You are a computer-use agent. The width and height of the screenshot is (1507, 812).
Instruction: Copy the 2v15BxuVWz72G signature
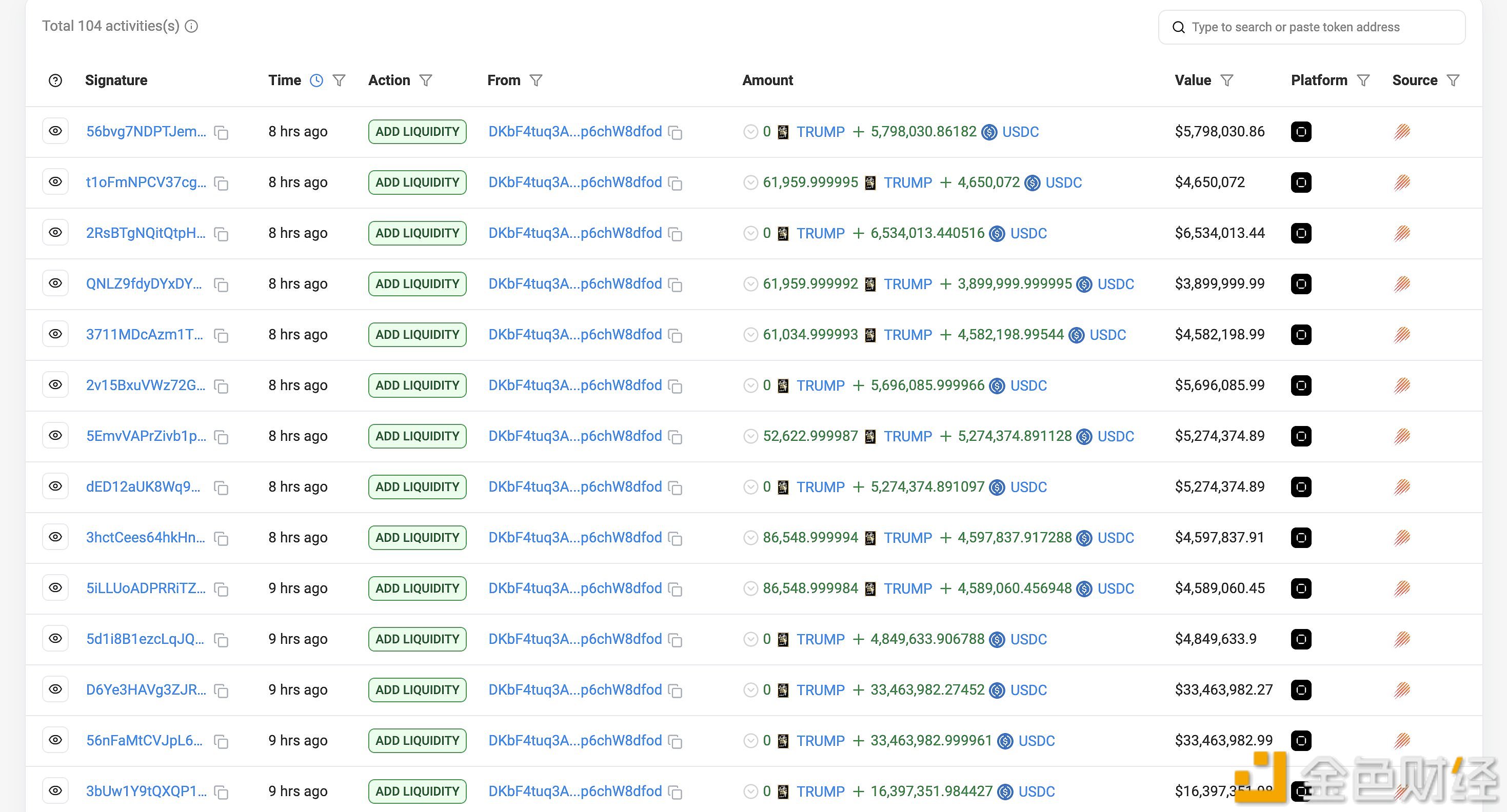point(221,387)
